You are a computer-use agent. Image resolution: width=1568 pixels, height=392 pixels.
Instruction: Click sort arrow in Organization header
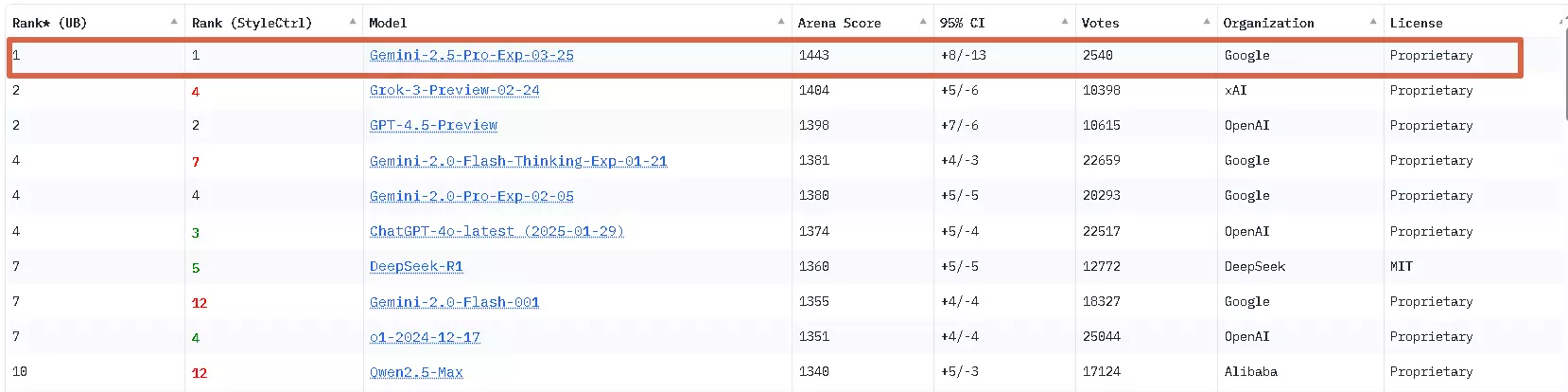1373,22
